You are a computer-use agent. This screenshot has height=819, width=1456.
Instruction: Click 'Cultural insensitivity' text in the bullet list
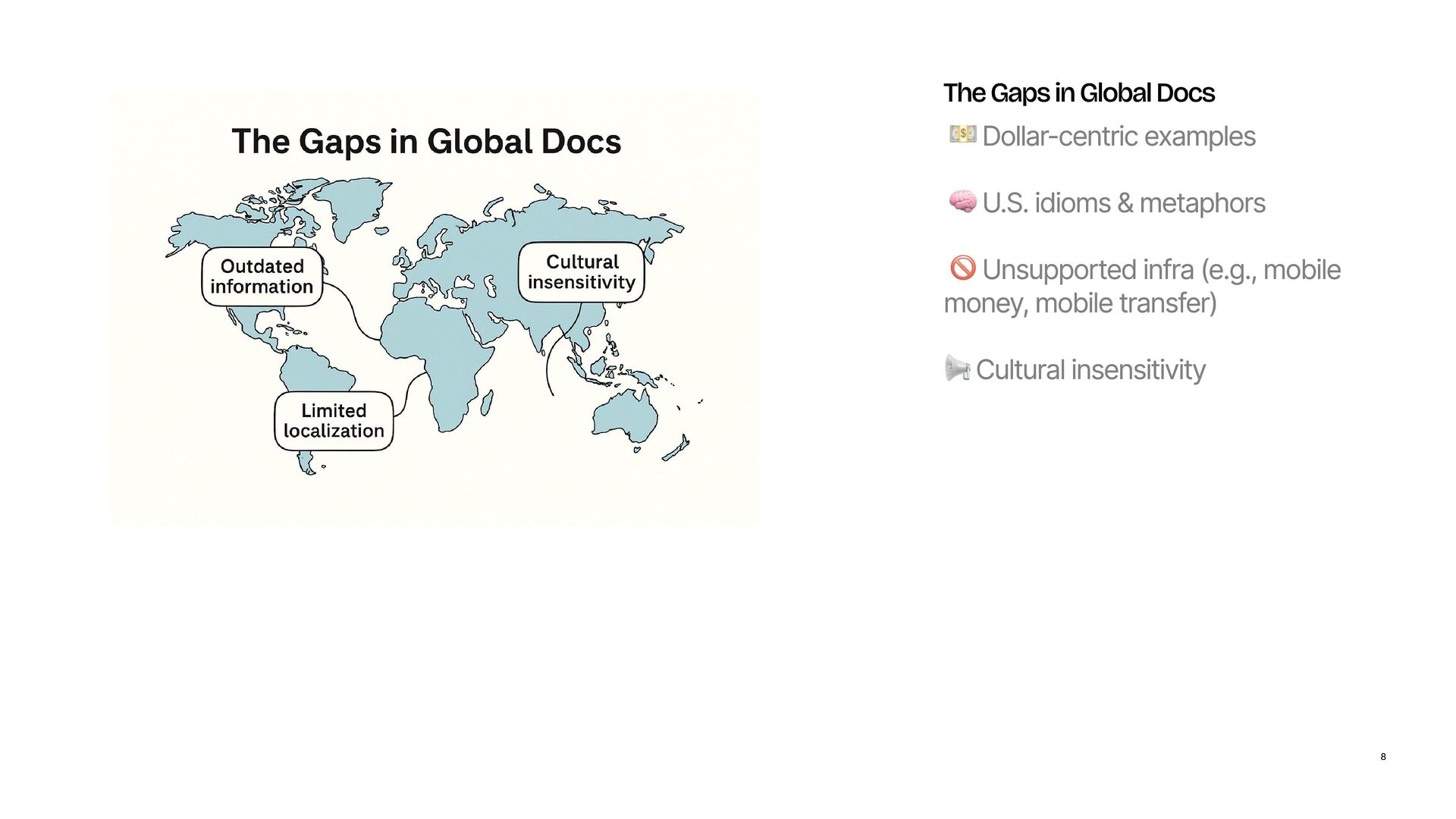(1090, 370)
